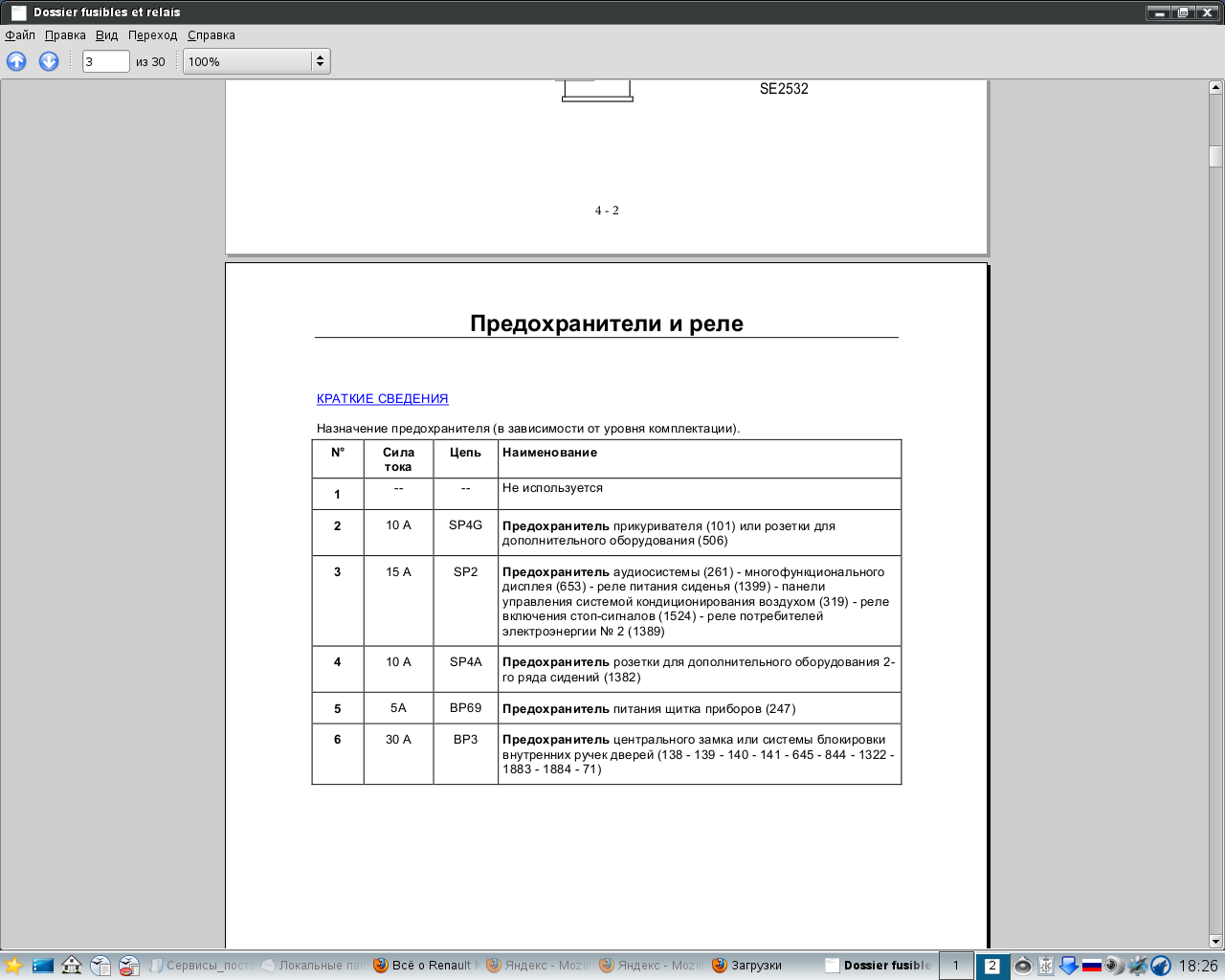The width and height of the screenshot is (1225, 980).
Task: Select Dossier fusible taskbar entry
Action: [x=878, y=965]
